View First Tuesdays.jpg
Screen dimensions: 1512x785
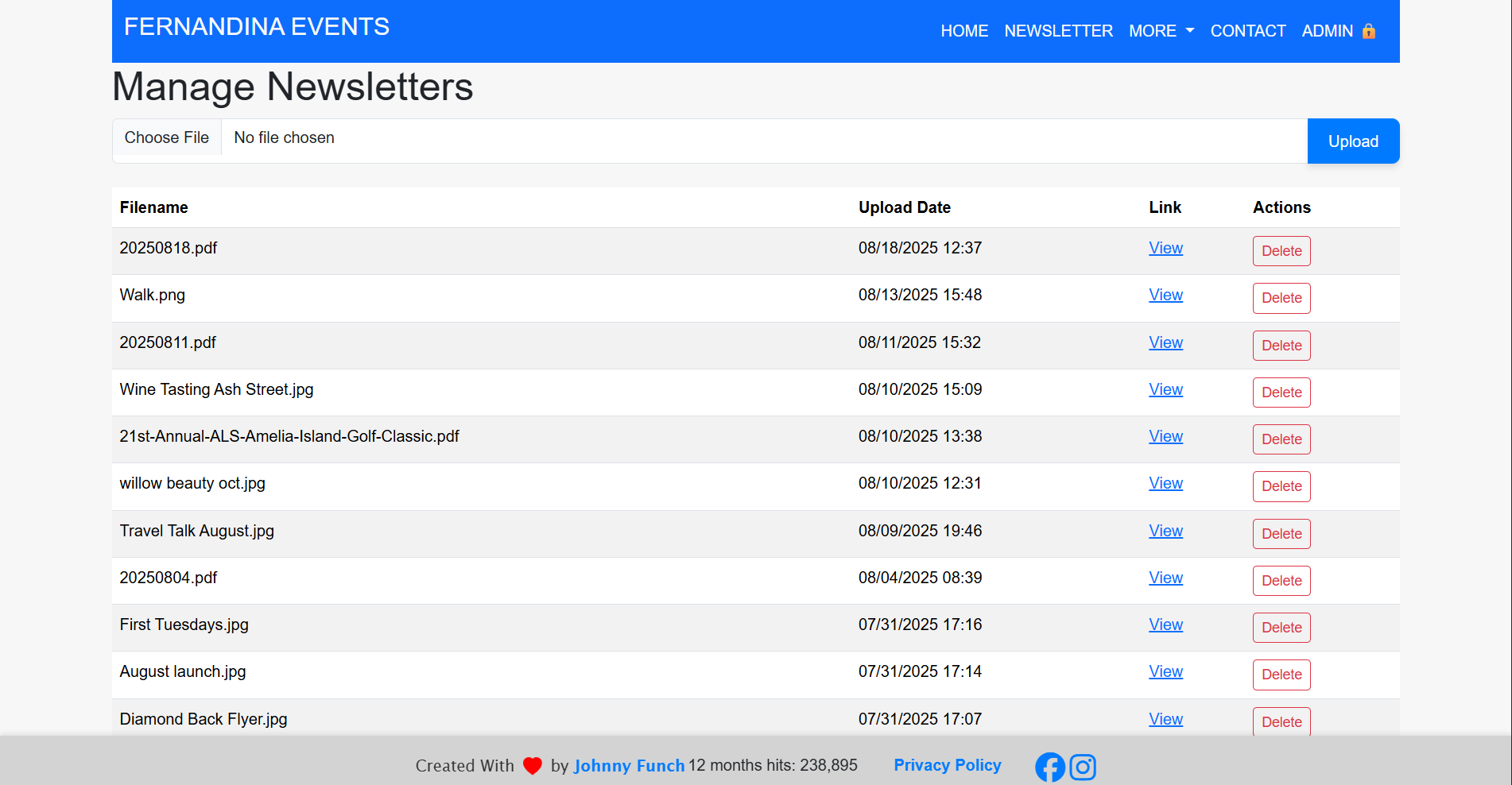(1165, 625)
